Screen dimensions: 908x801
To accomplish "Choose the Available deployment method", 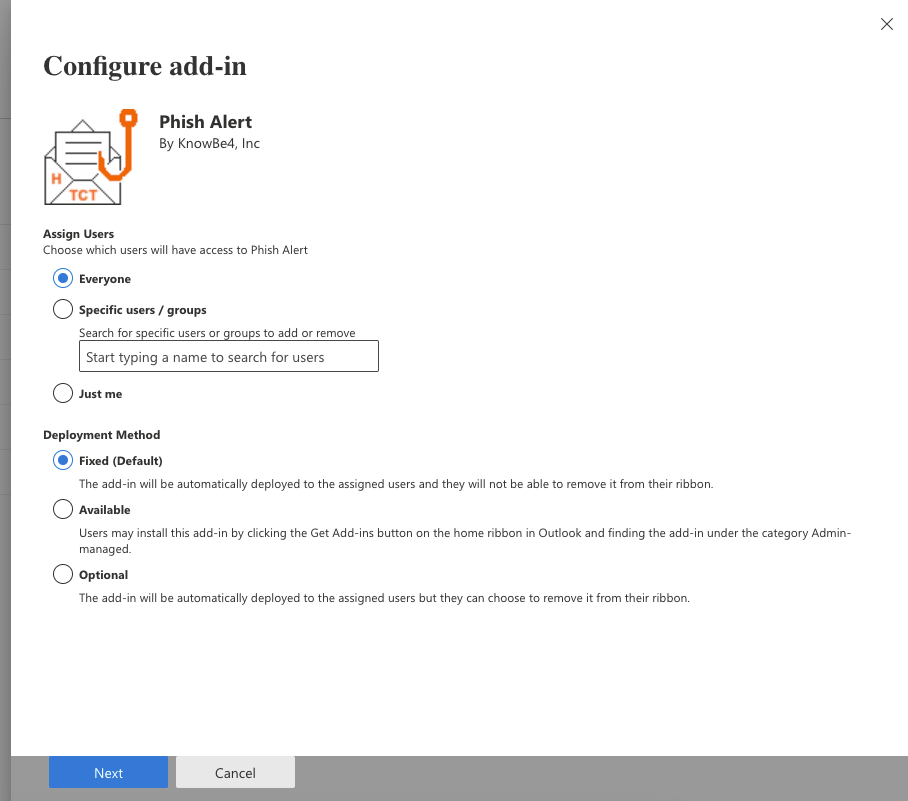I will coord(62,510).
